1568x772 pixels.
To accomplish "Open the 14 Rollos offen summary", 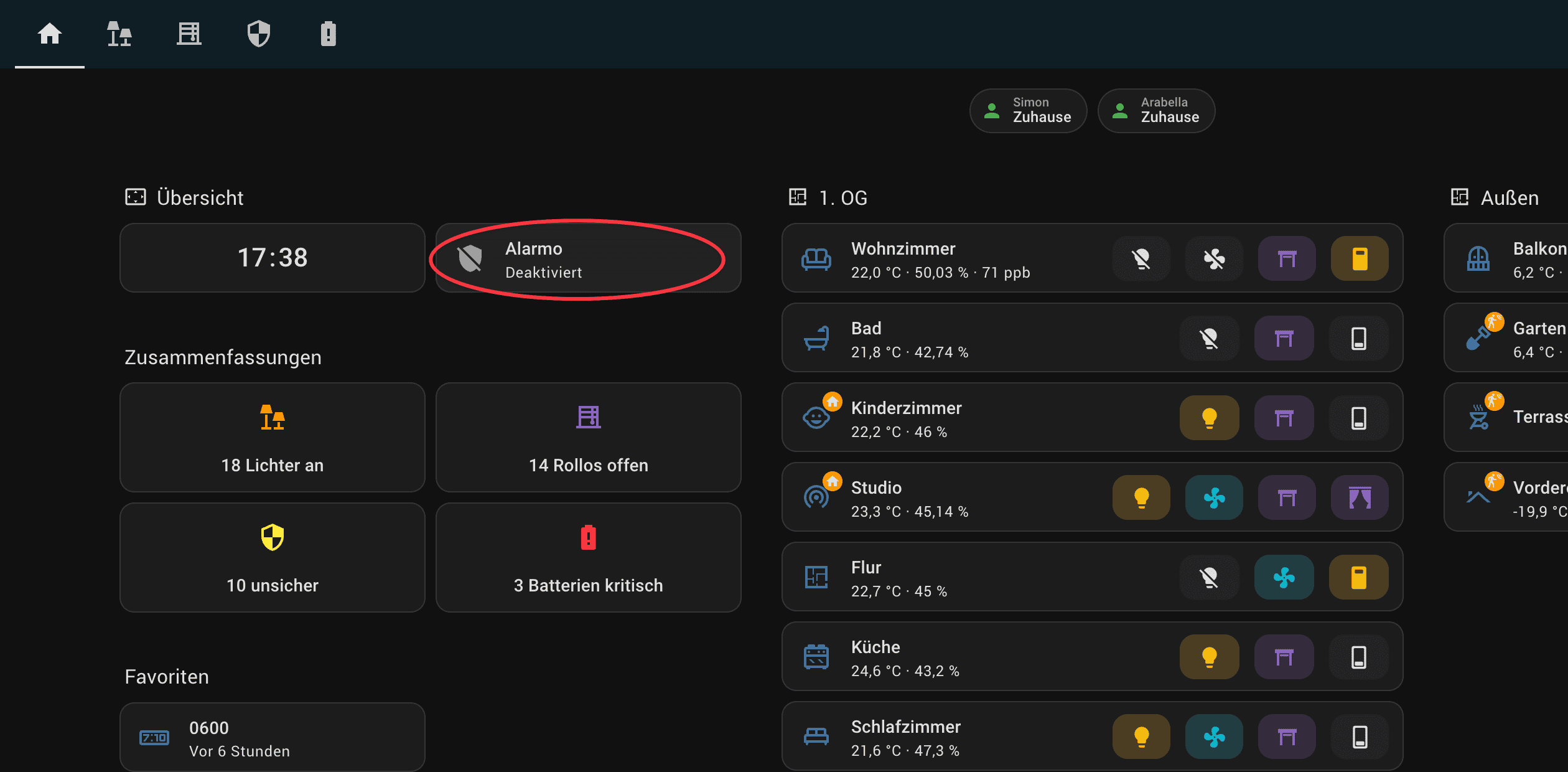I will (x=588, y=437).
